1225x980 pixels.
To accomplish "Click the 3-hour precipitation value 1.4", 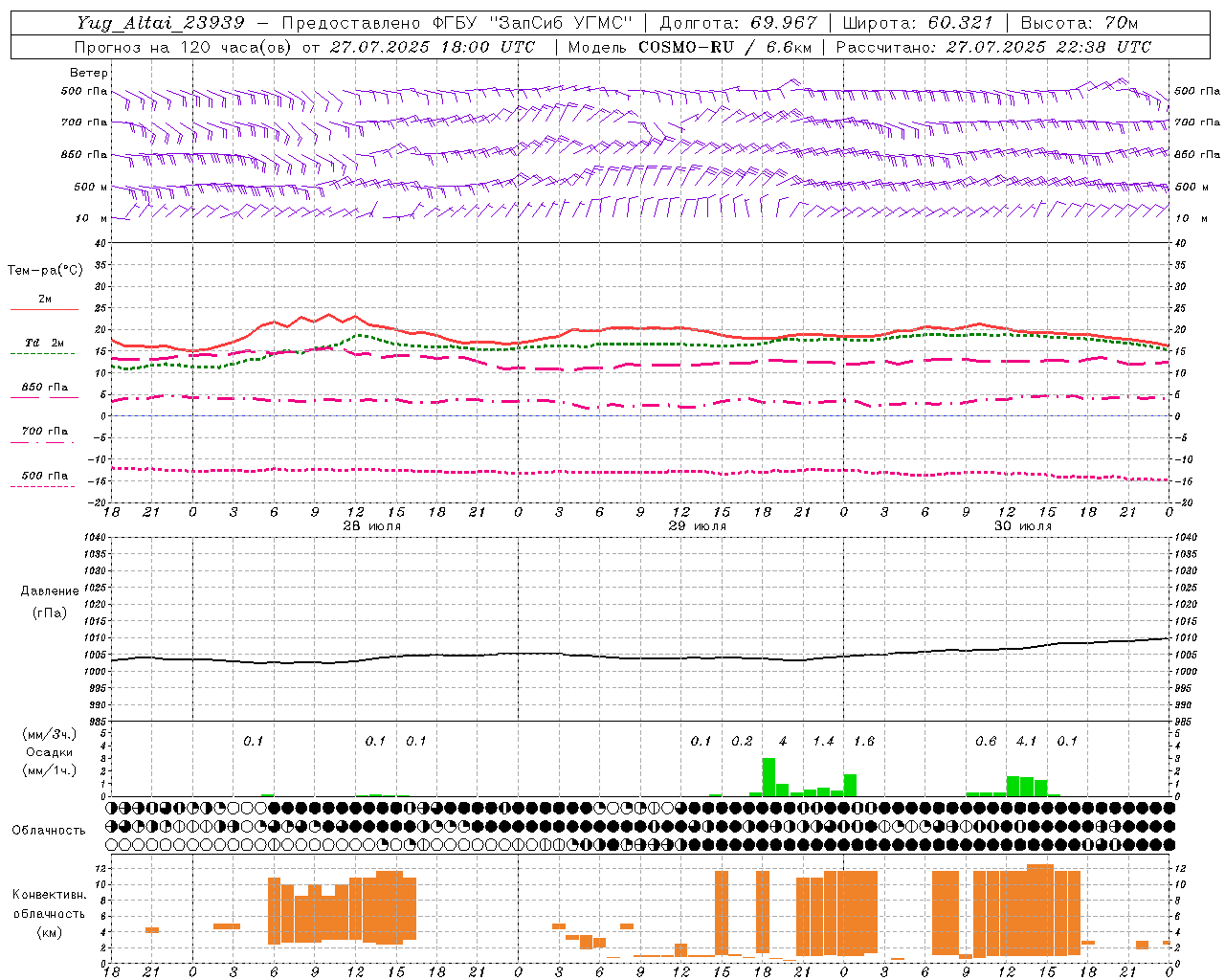I will click(823, 742).
